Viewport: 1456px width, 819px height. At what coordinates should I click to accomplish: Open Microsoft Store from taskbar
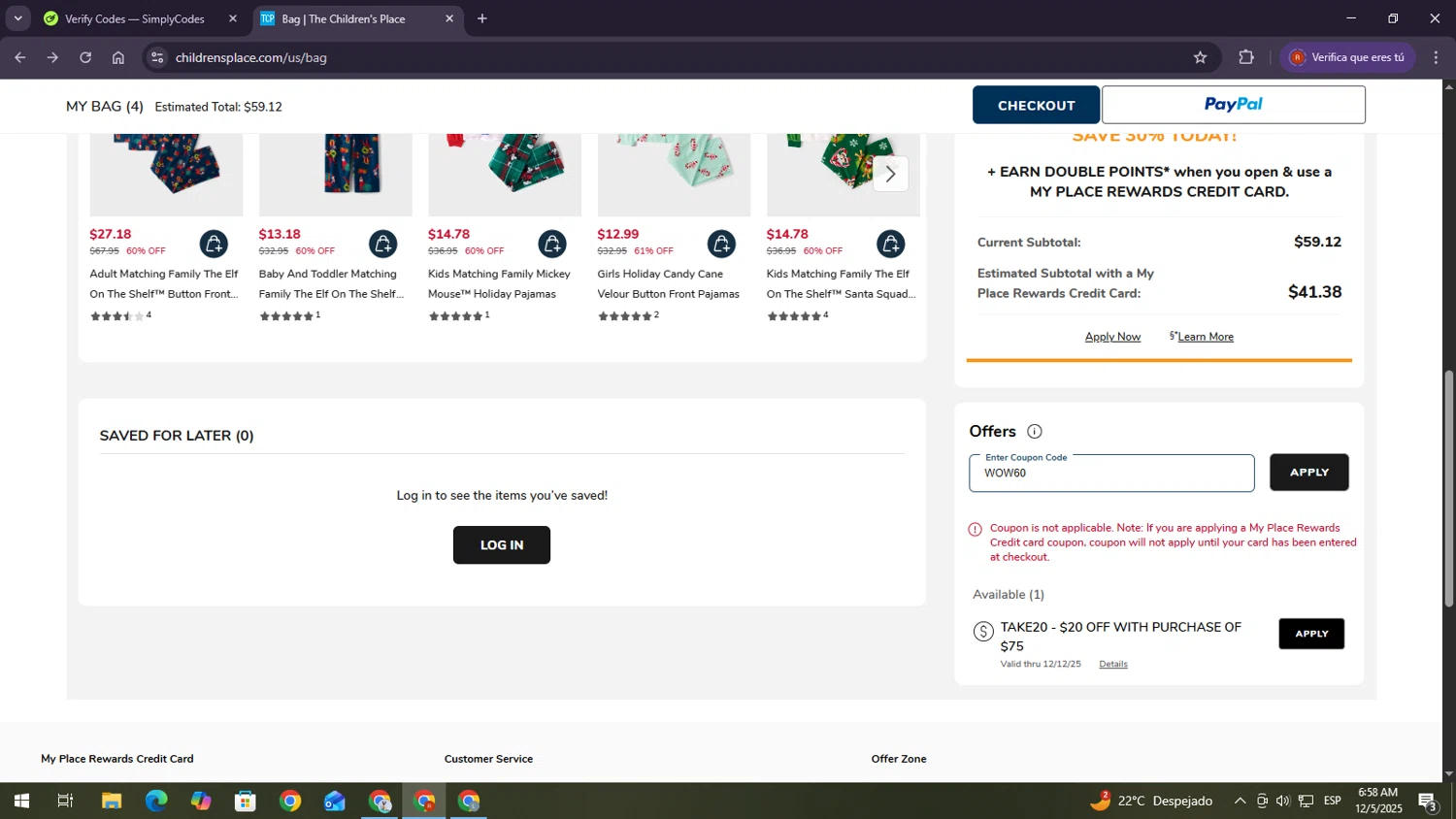pyautogui.click(x=246, y=801)
